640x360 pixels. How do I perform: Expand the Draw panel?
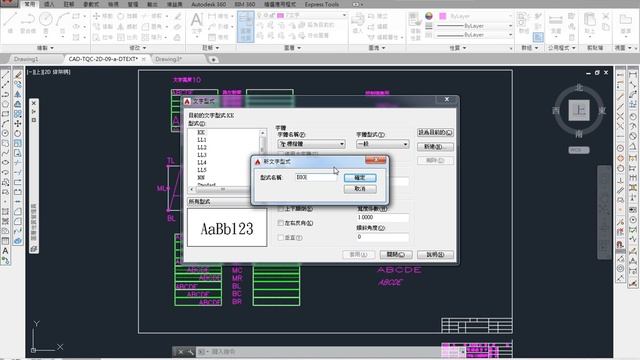[x=45, y=48]
